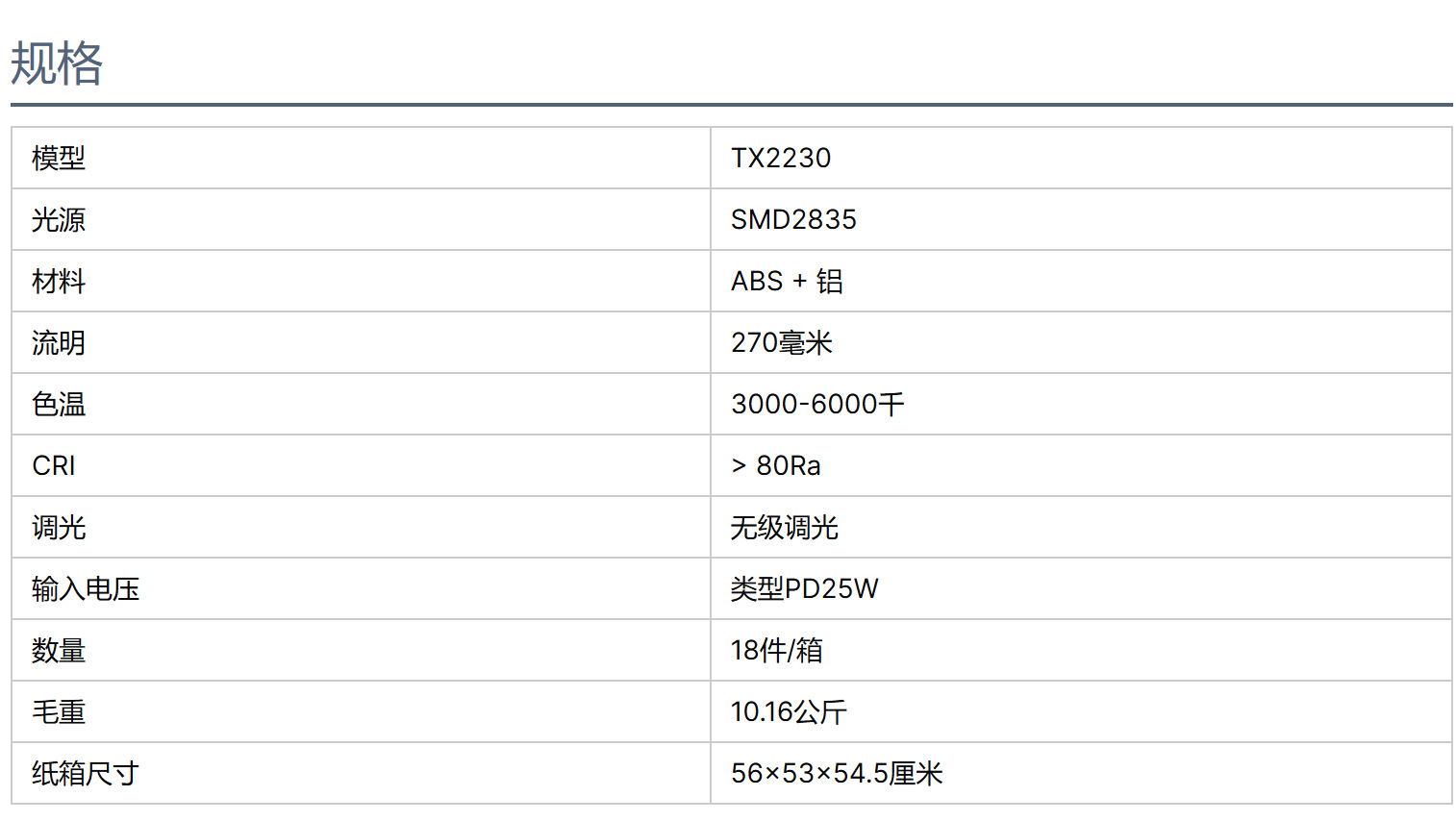Select the 类型PD25W input value

click(804, 589)
